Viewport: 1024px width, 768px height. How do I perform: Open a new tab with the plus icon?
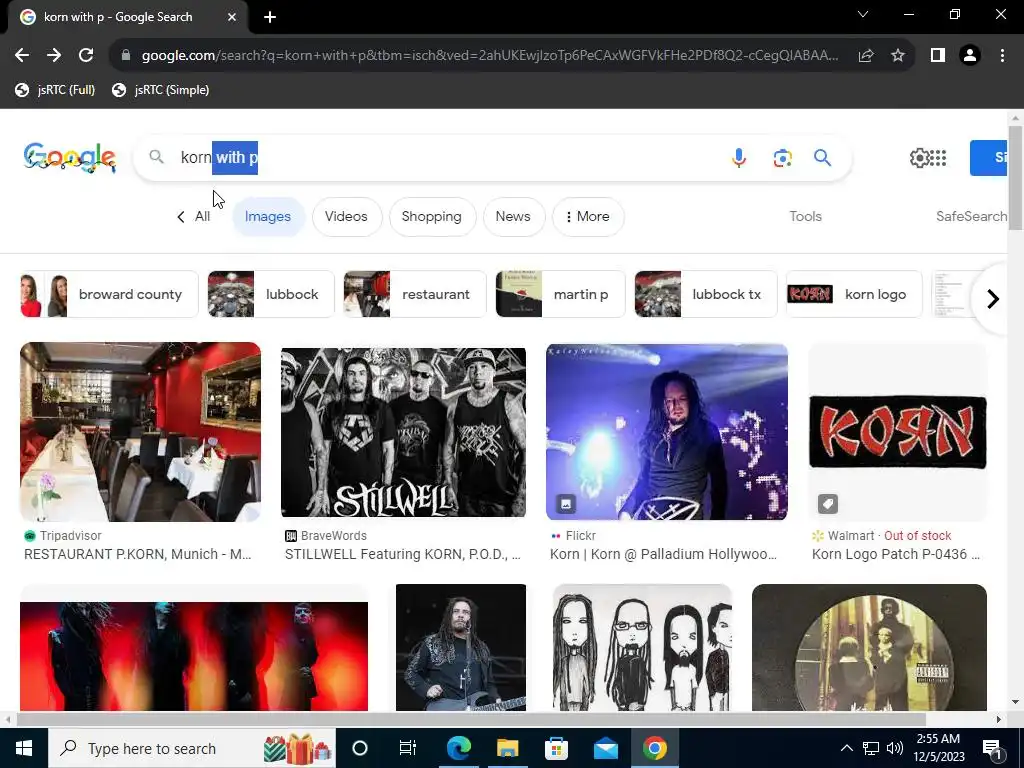270,17
